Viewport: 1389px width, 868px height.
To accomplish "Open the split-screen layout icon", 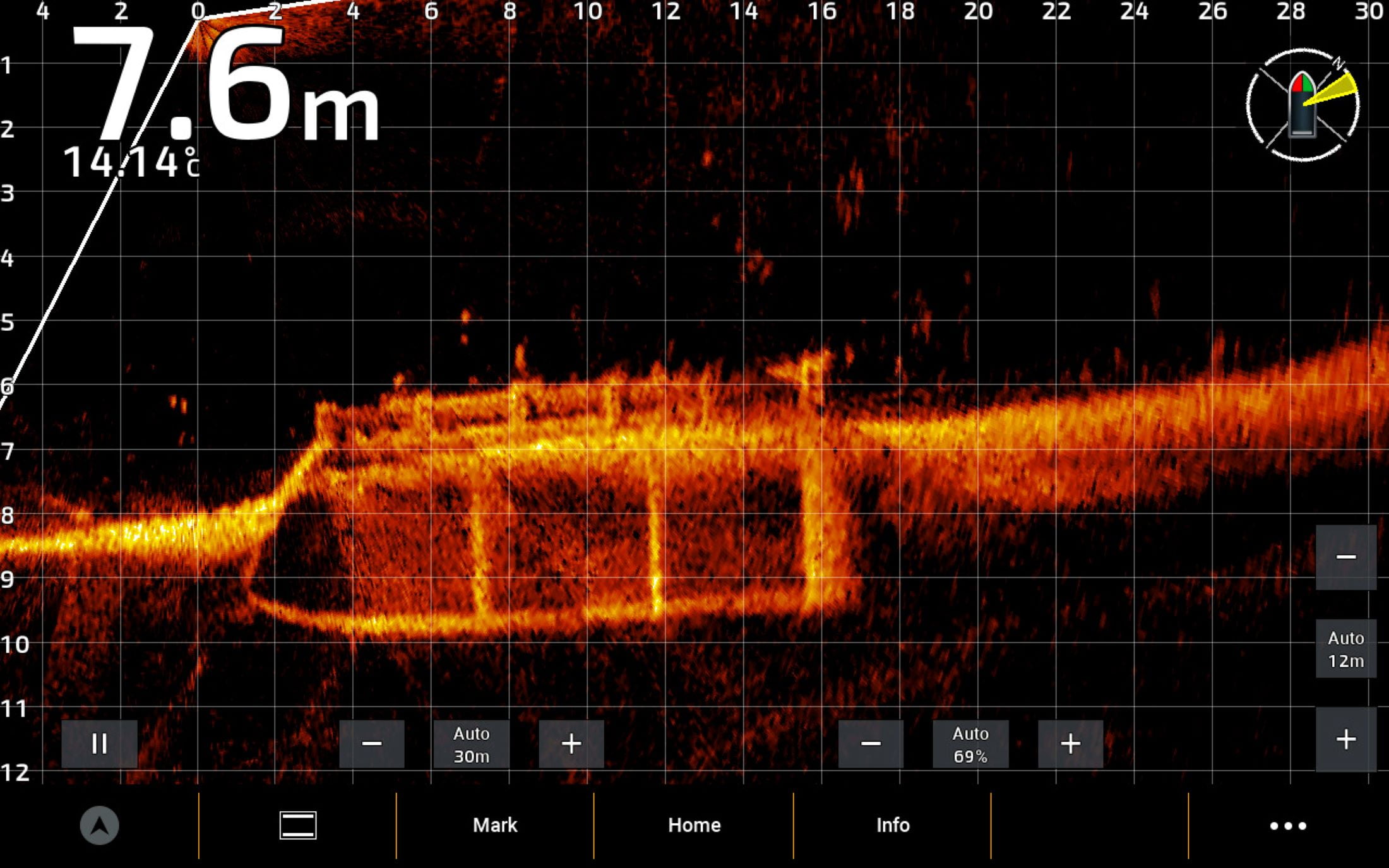I will coord(298,825).
